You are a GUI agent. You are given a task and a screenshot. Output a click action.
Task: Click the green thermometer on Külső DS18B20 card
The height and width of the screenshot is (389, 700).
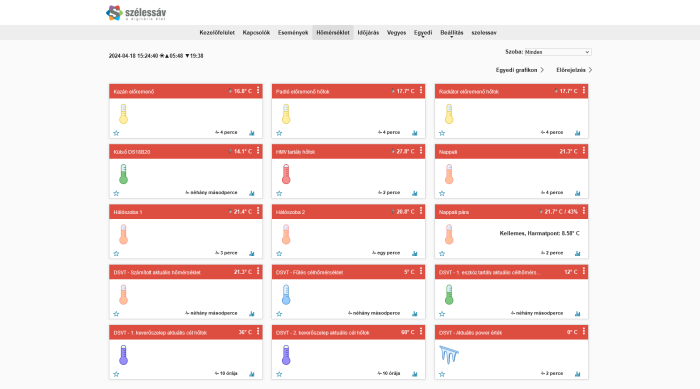(124, 174)
